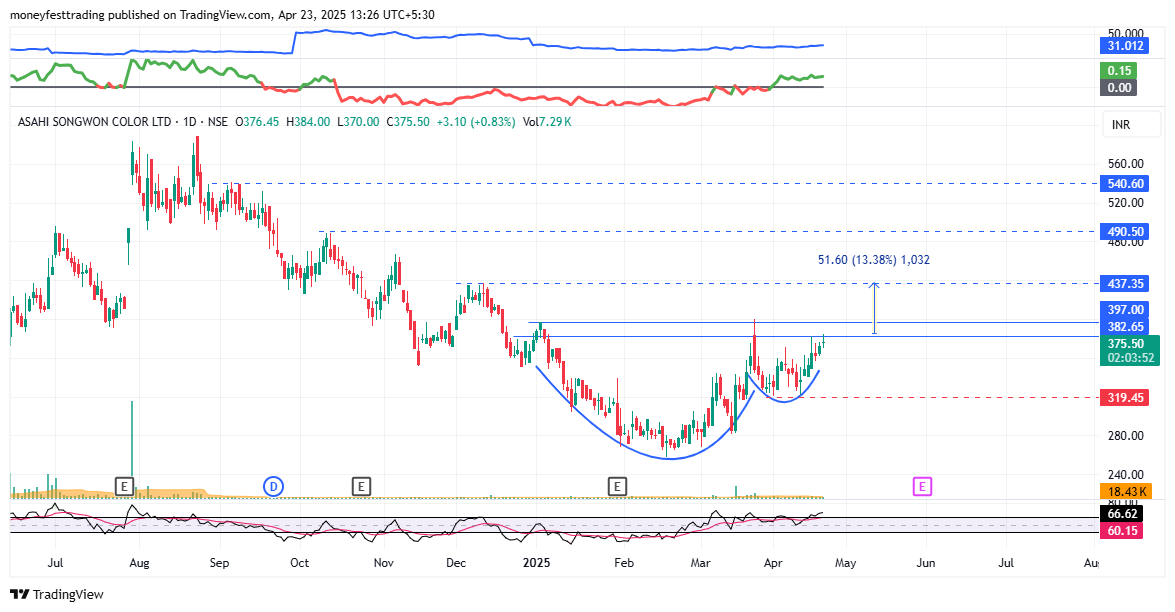Click the dividend D marker near late September
Screen dimensions: 1175x612
pos(274,487)
